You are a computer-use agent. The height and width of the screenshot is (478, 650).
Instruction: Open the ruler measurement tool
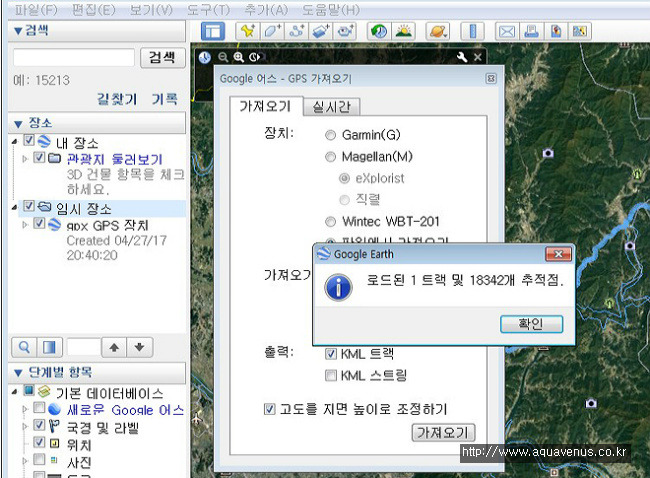pyautogui.click(x=473, y=32)
